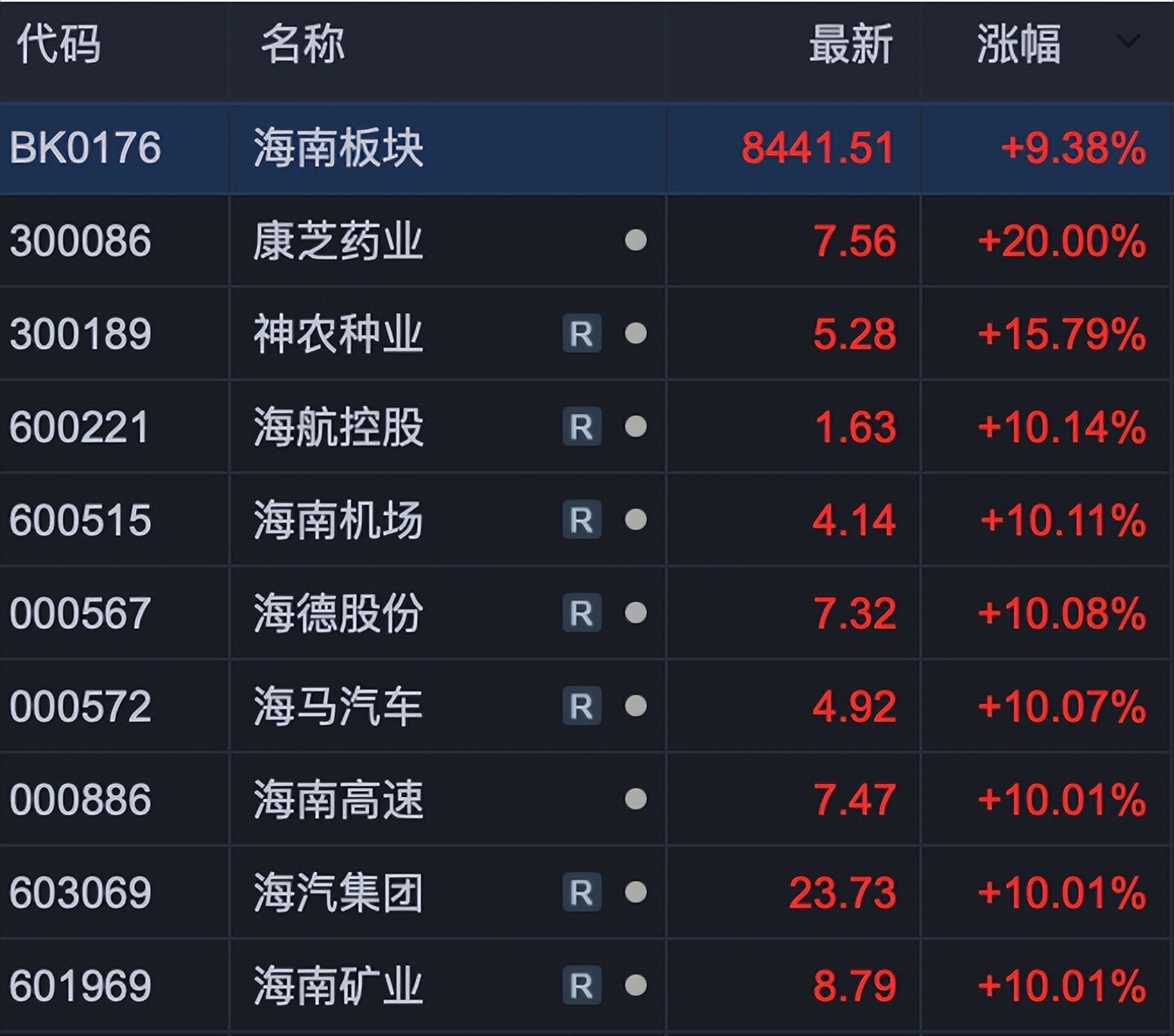The width and height of the screenshot is (1174, 1036).
Task: Click the sector index value 8441.51
Action: (818, 148)
